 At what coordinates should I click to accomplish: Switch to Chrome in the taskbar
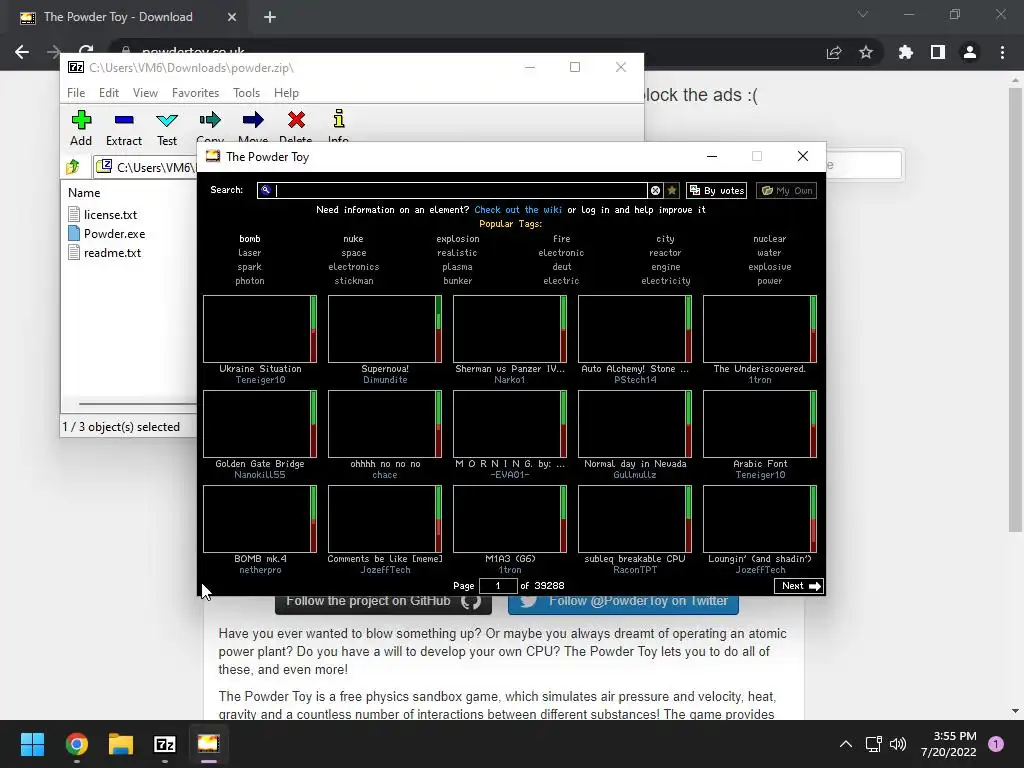[x=76, y=744]
